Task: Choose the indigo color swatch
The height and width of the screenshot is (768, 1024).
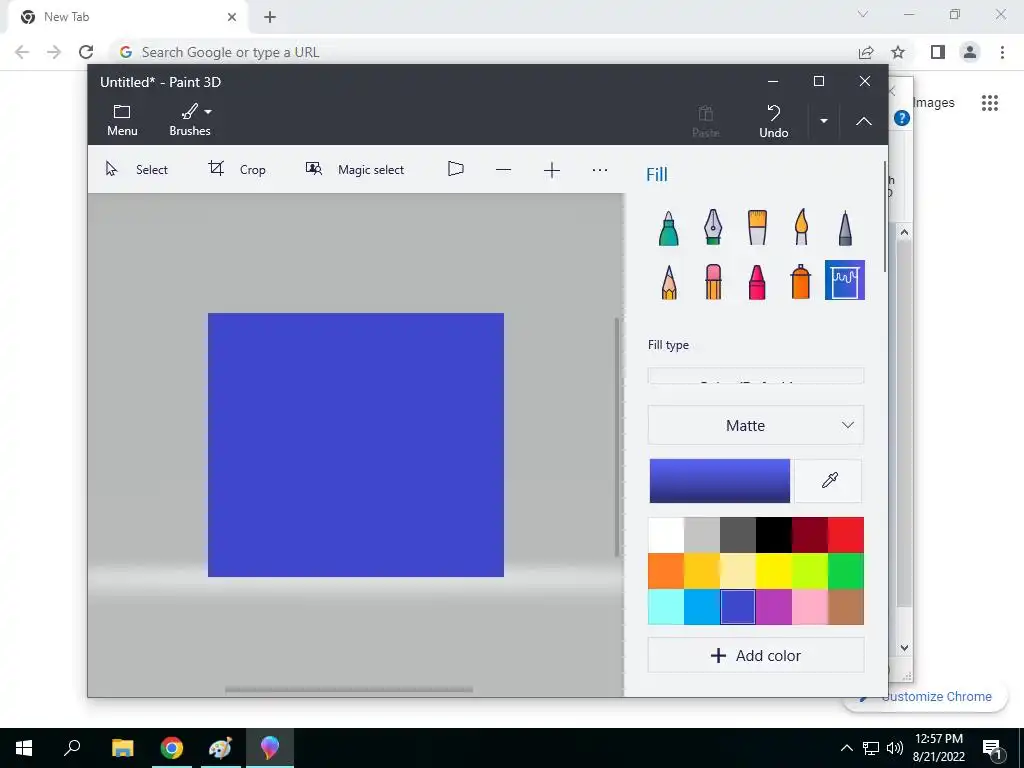Action: point(737,607)
